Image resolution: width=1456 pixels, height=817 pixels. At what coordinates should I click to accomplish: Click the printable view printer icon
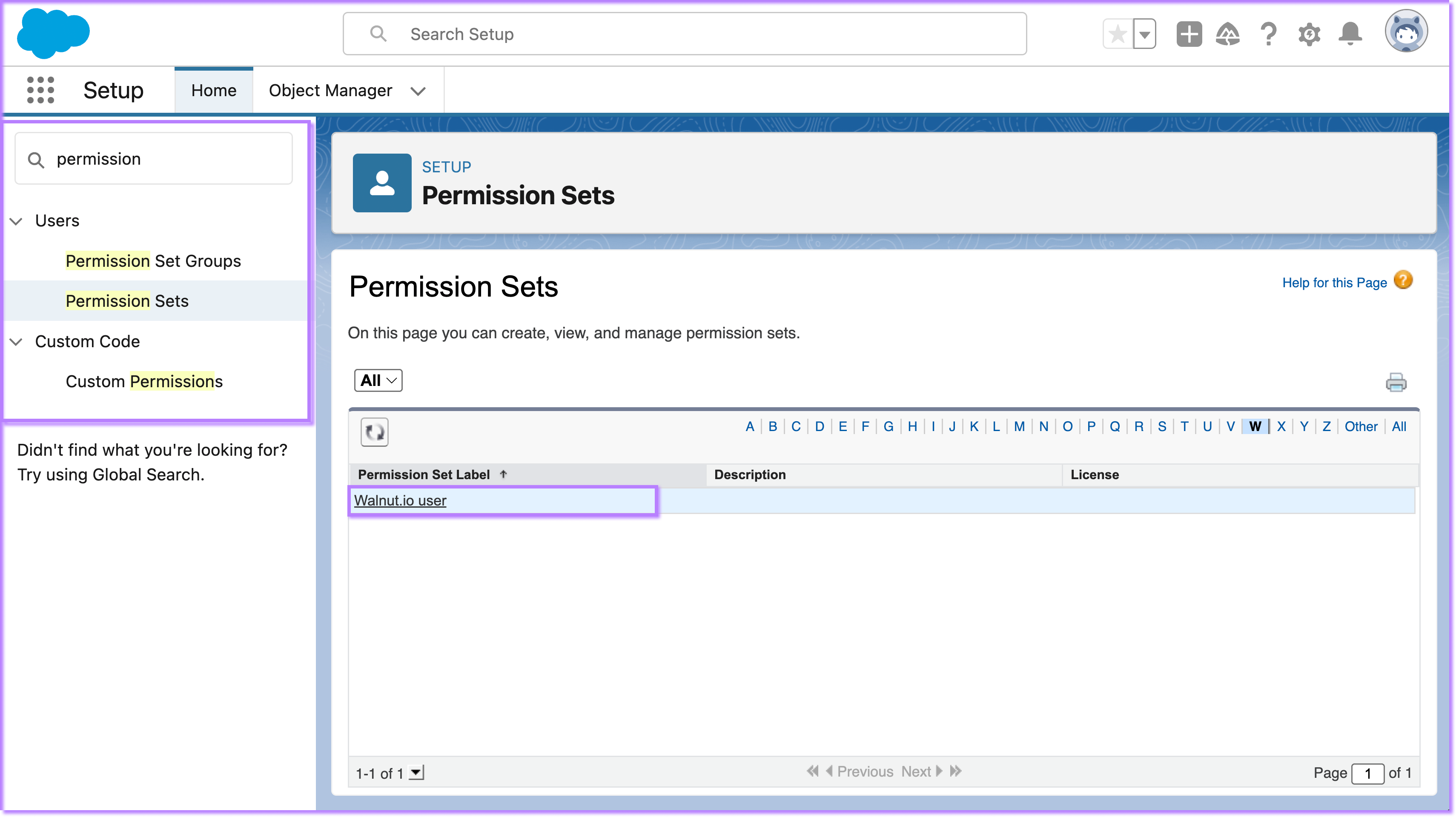click(1396, 383)
